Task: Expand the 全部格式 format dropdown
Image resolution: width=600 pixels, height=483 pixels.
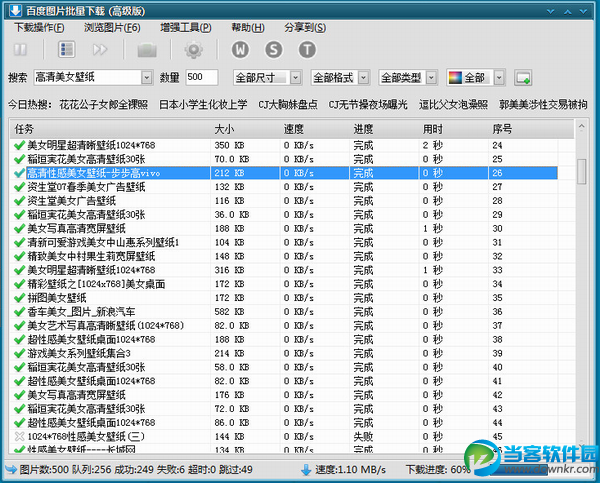Action: [x=364, y=78]
